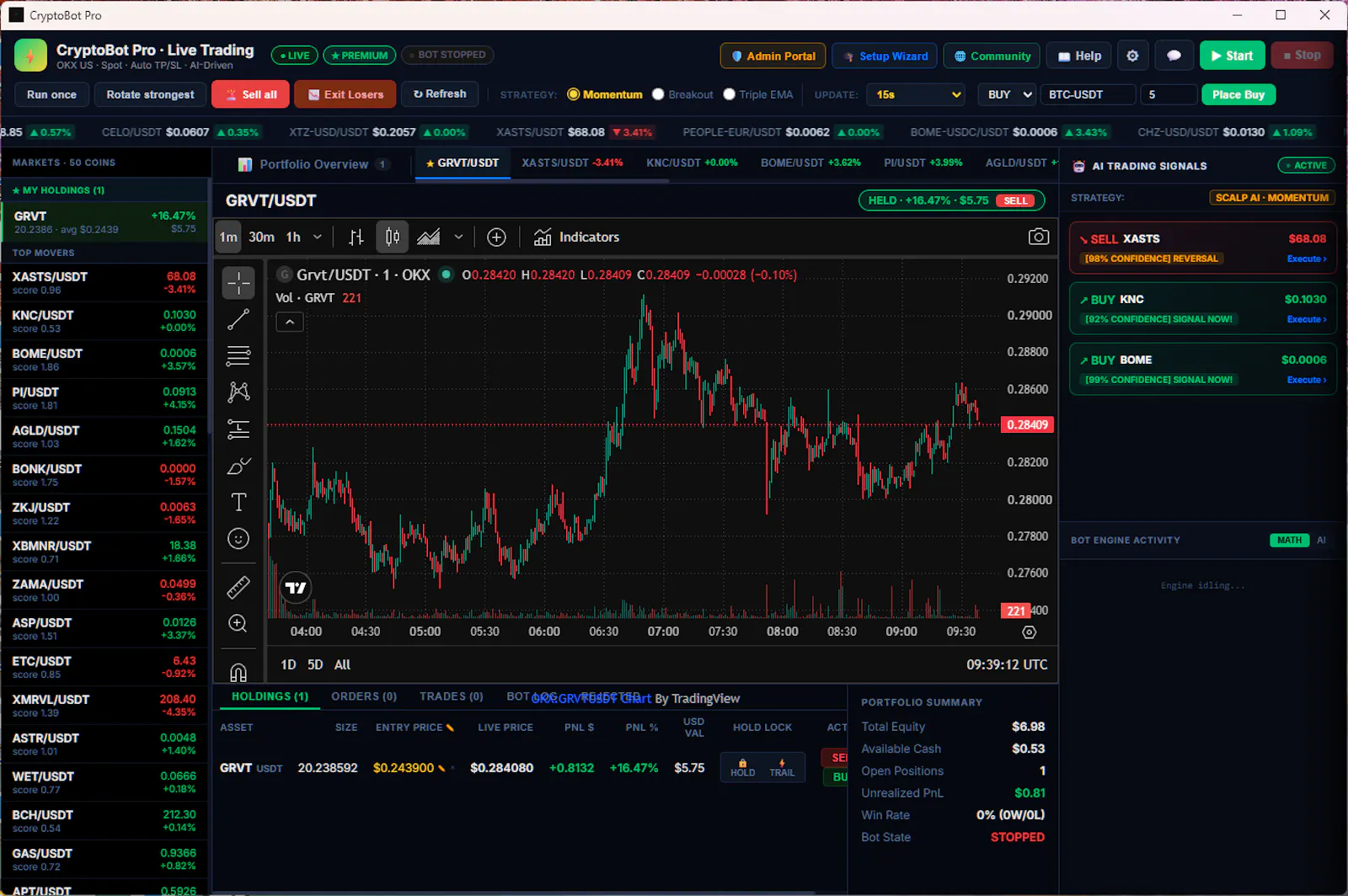
Task: Open the emoji icons tool
Action: [x=238, y=539]
